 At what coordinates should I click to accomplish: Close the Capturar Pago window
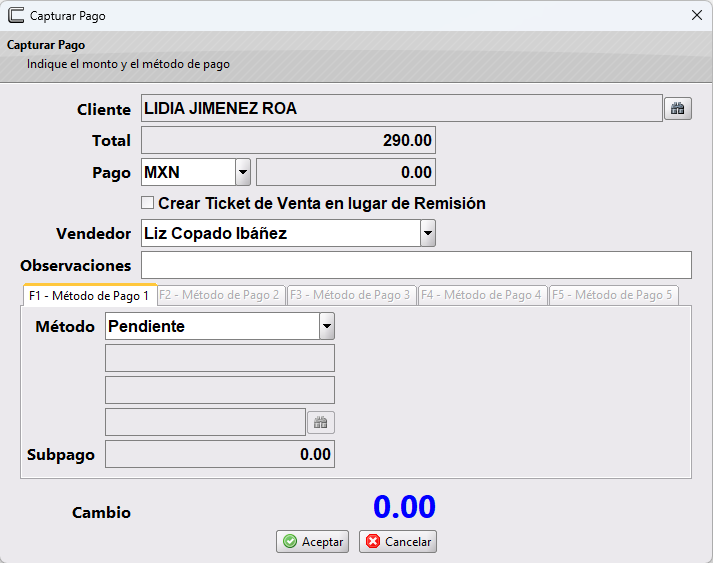[x=697, y=15]
